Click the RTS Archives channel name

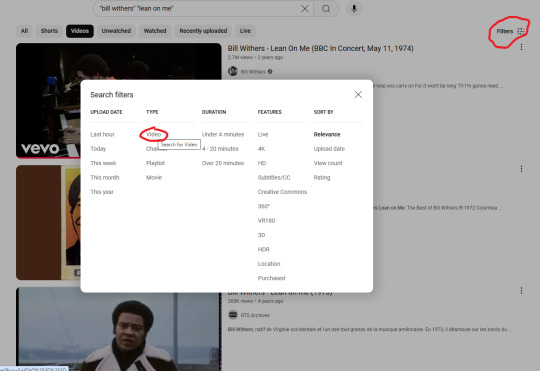255,315
